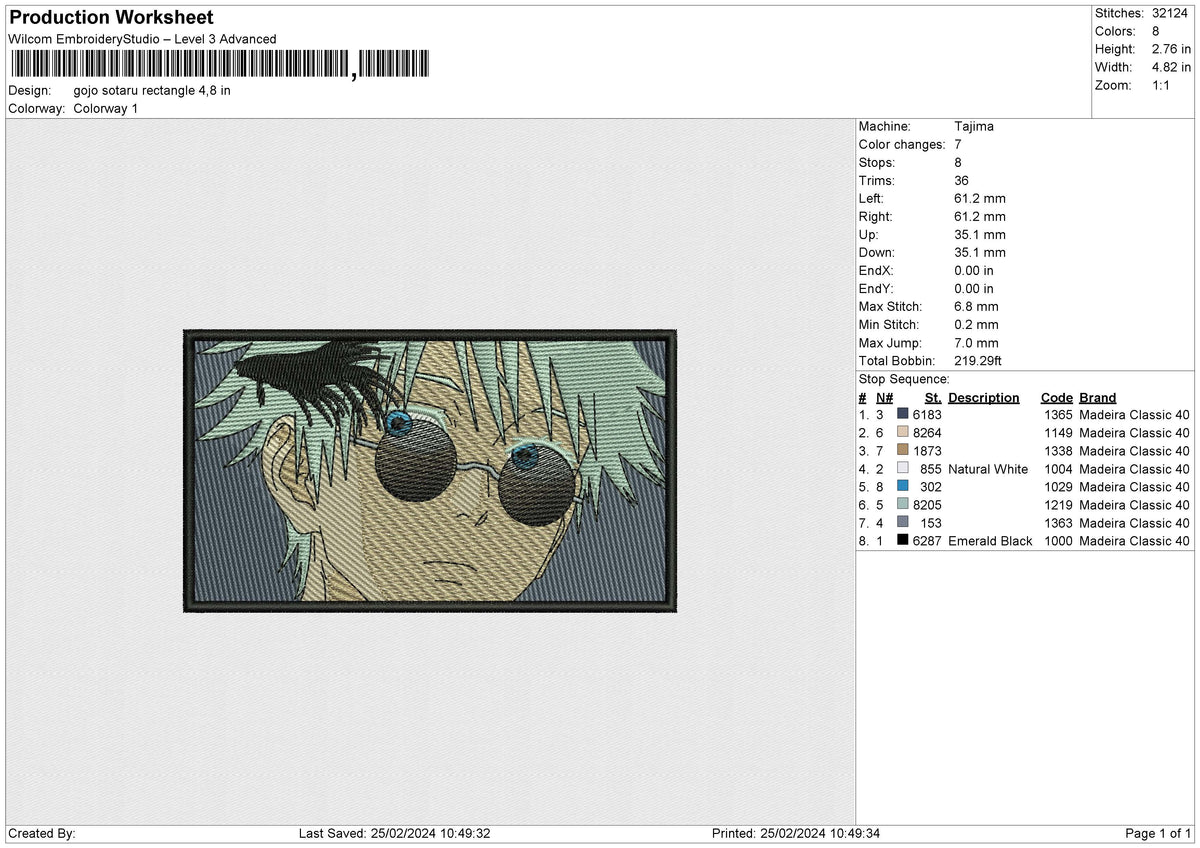Click the Colors count value in the header

point(1157,31)
